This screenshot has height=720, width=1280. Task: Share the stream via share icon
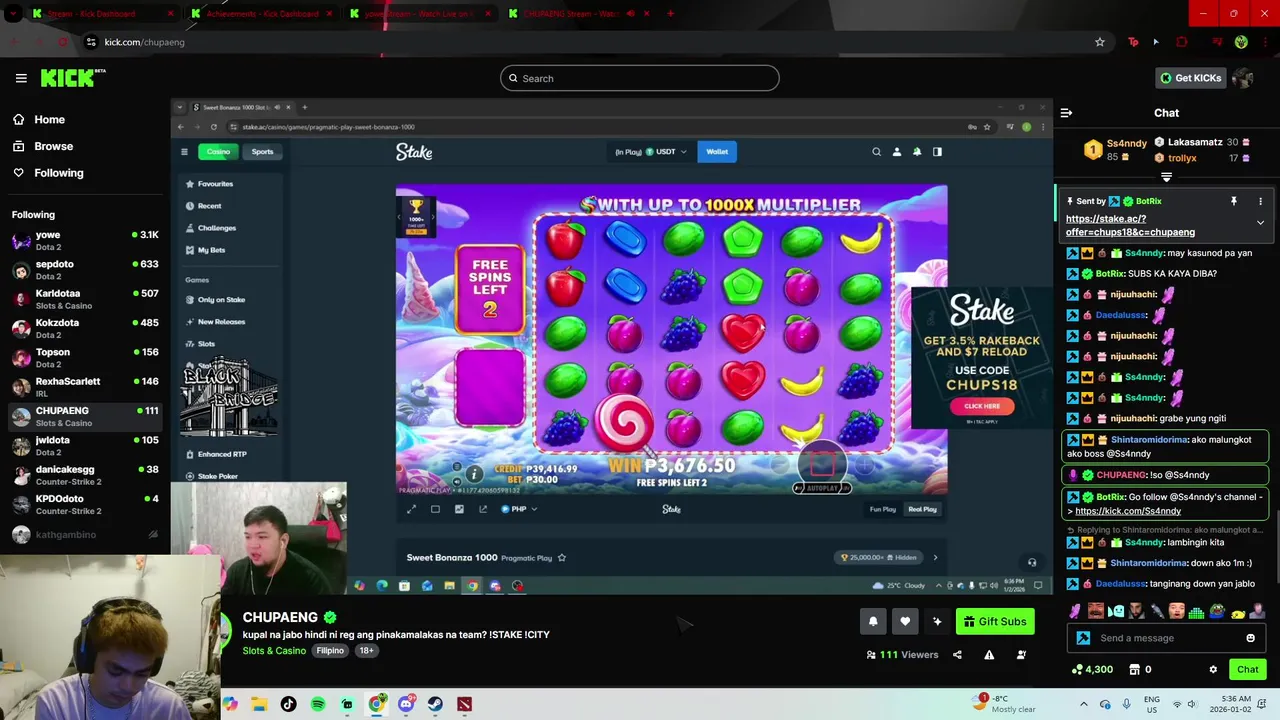point(957,655)
